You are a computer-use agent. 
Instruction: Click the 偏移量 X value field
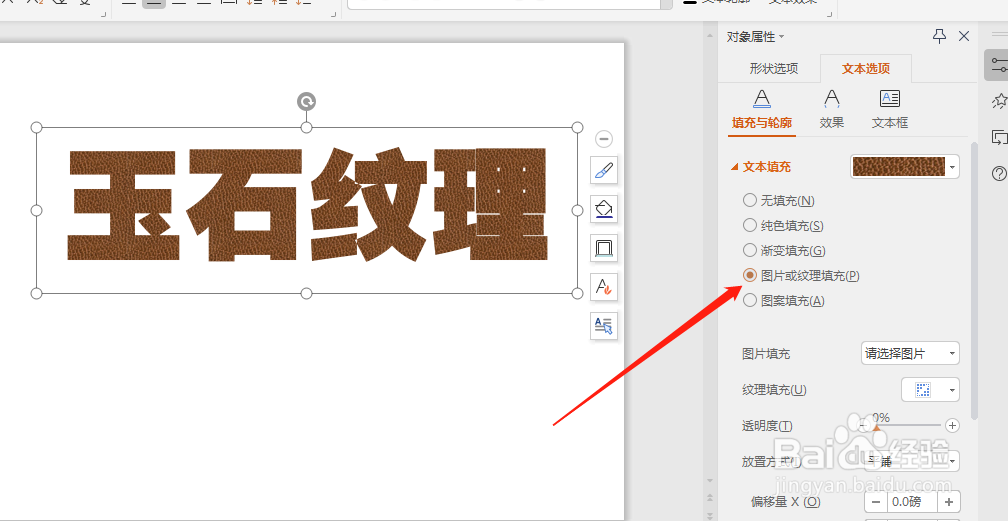point(912,502)
